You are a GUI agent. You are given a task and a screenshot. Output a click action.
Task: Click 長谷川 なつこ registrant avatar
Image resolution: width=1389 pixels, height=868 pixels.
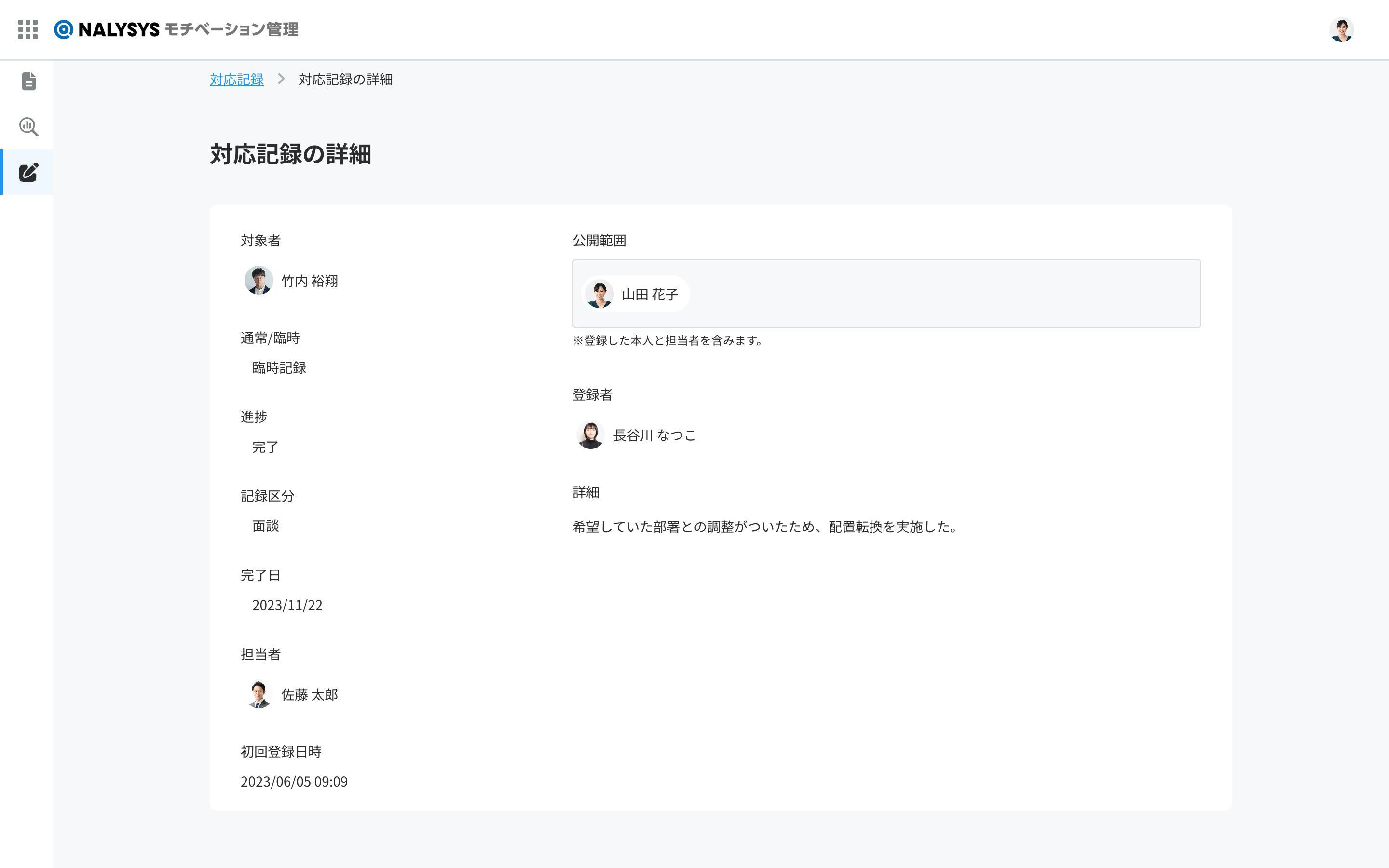590,434
